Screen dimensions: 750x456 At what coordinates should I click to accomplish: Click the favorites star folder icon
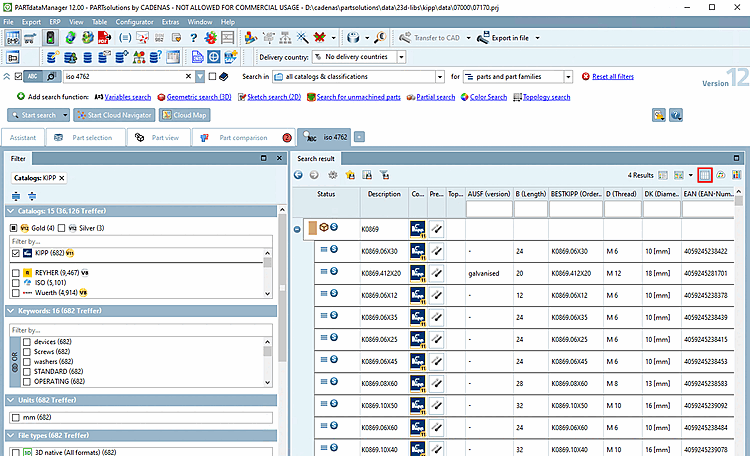(350, 175)
